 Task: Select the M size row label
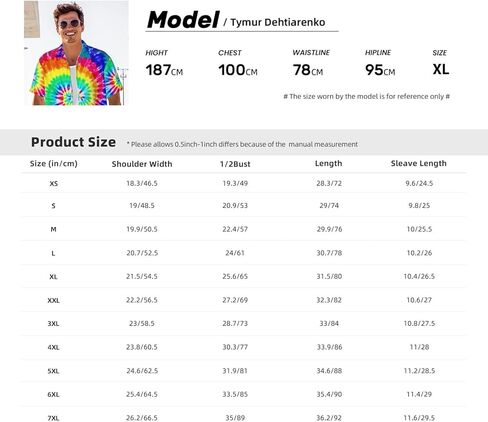(x=53, y=229)
